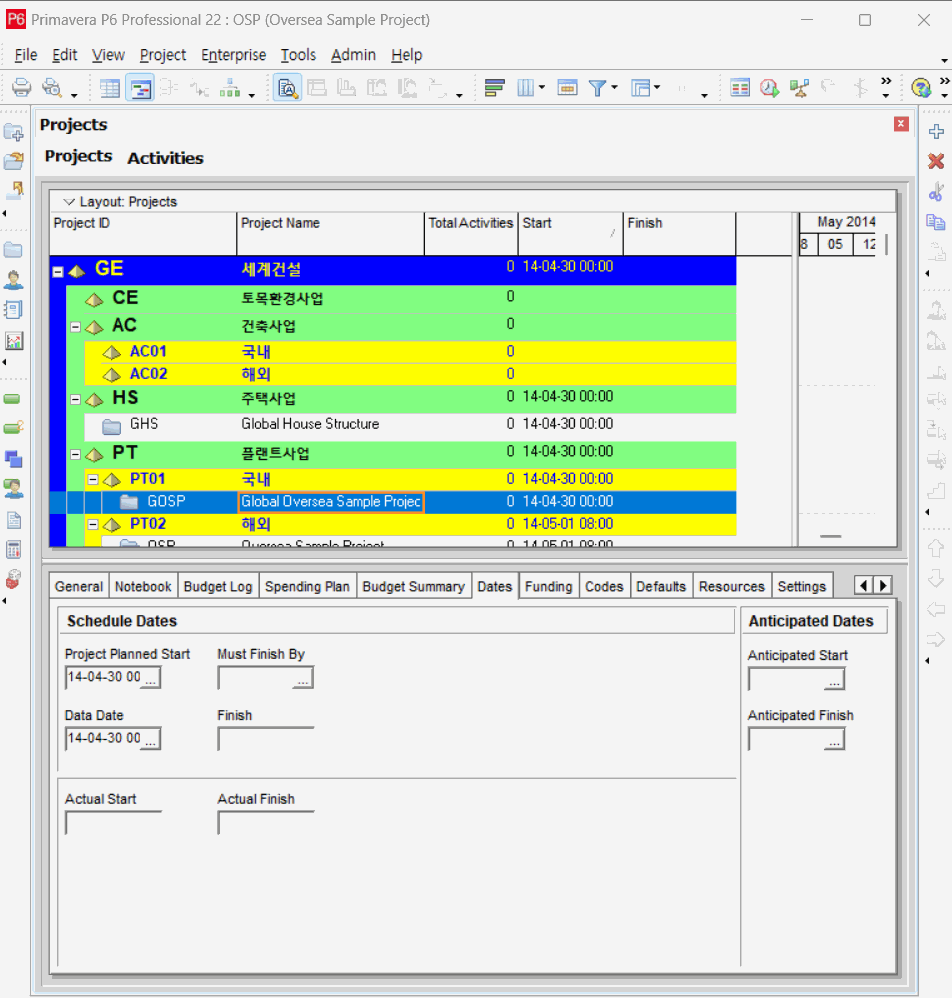This screenshot has height=998, width=952.
Task: Open the Project Expenses calculator icon
Action: pos(13,549)
